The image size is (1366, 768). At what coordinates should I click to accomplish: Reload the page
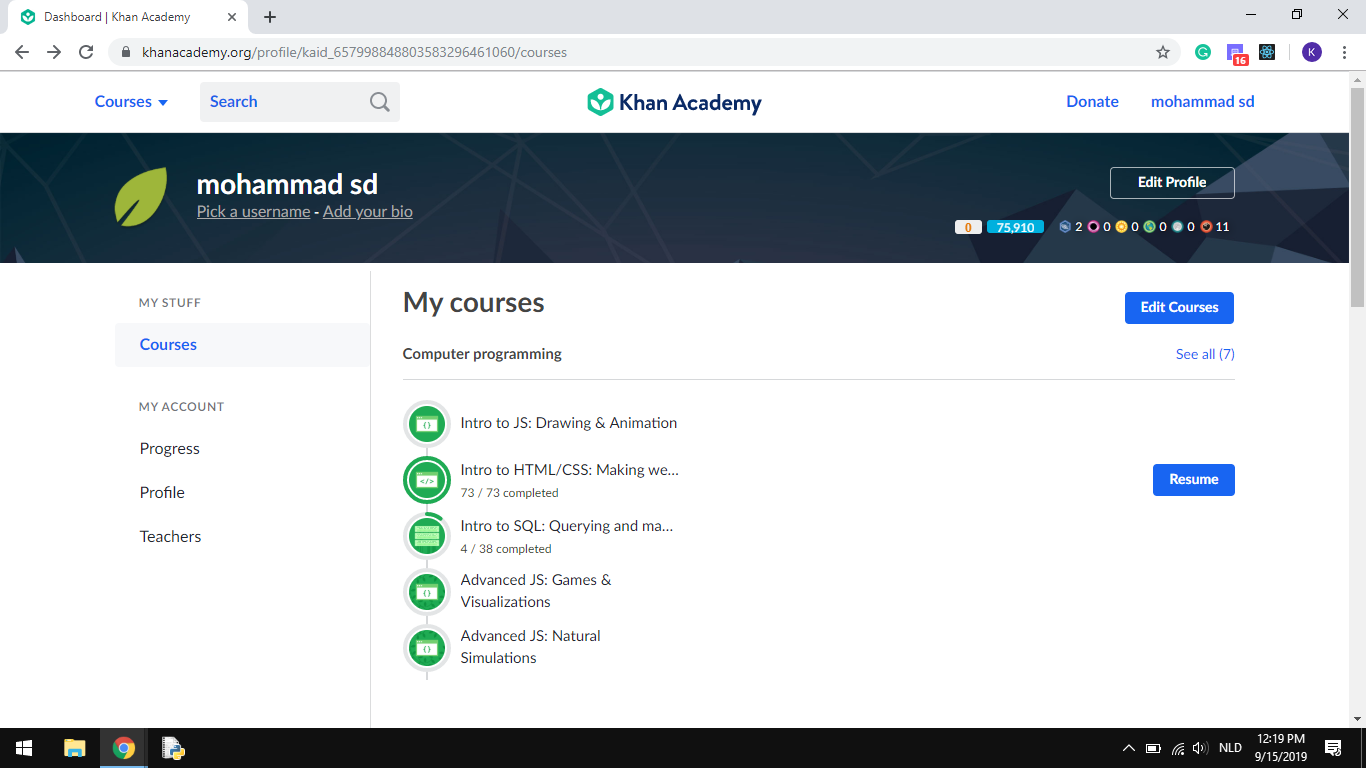[x=86, y=52]
